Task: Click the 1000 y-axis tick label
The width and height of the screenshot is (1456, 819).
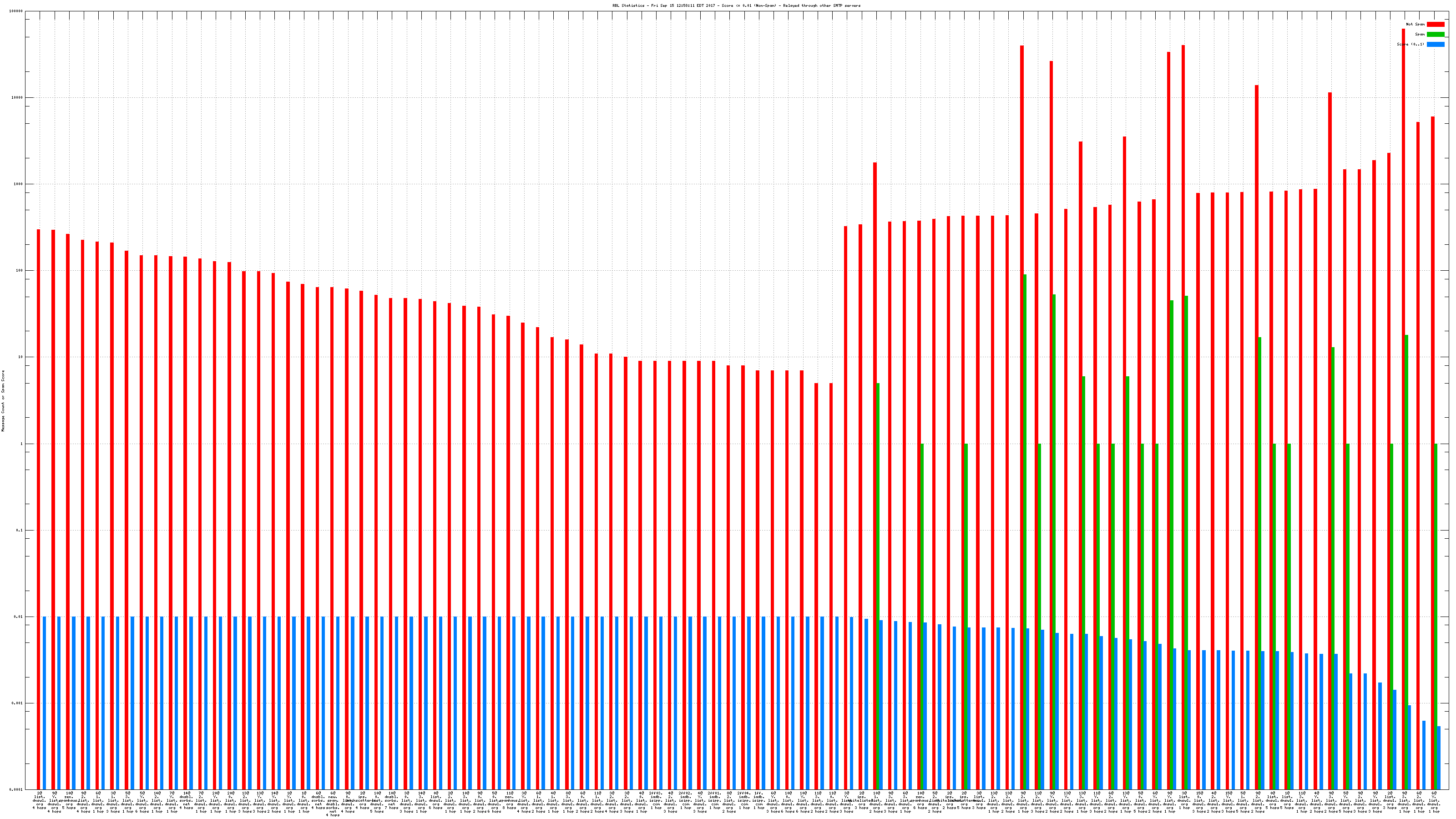Action: [19, 184]
